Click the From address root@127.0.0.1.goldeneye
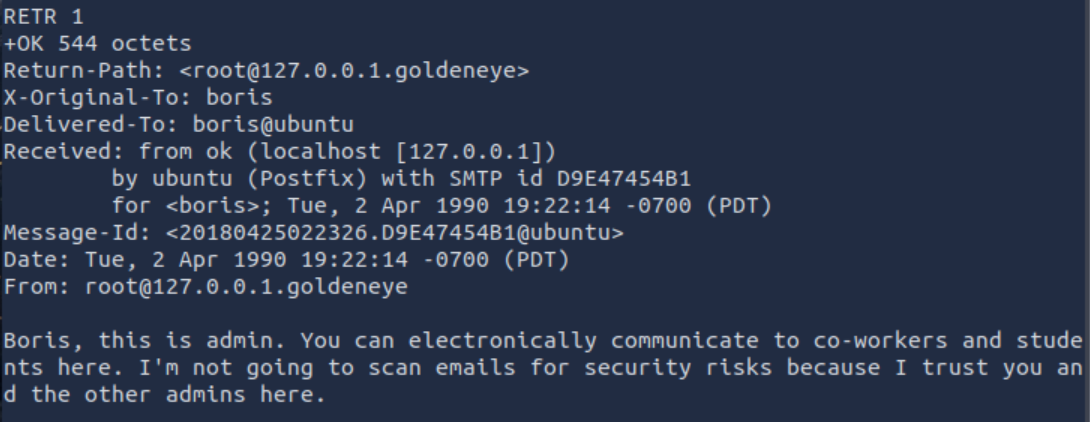This screenshot has width=1090, height=422. [236, 287]
